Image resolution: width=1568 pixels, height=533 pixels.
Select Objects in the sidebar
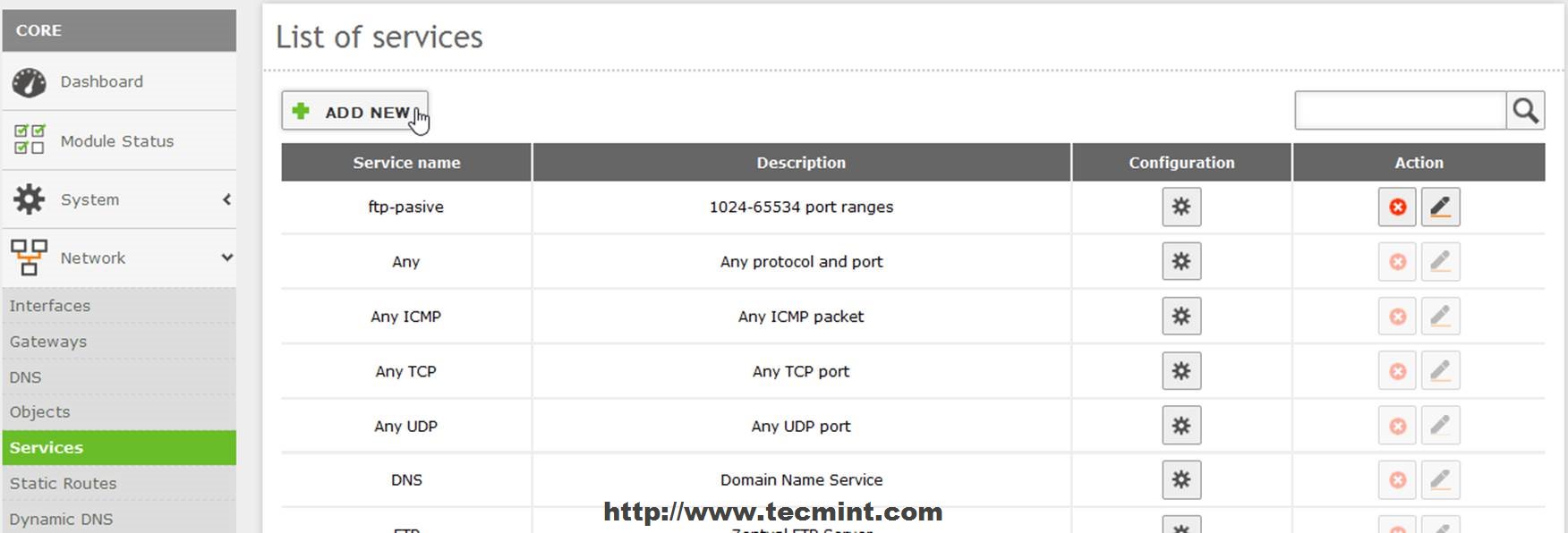pyautogui.click(x=40, y=412)
